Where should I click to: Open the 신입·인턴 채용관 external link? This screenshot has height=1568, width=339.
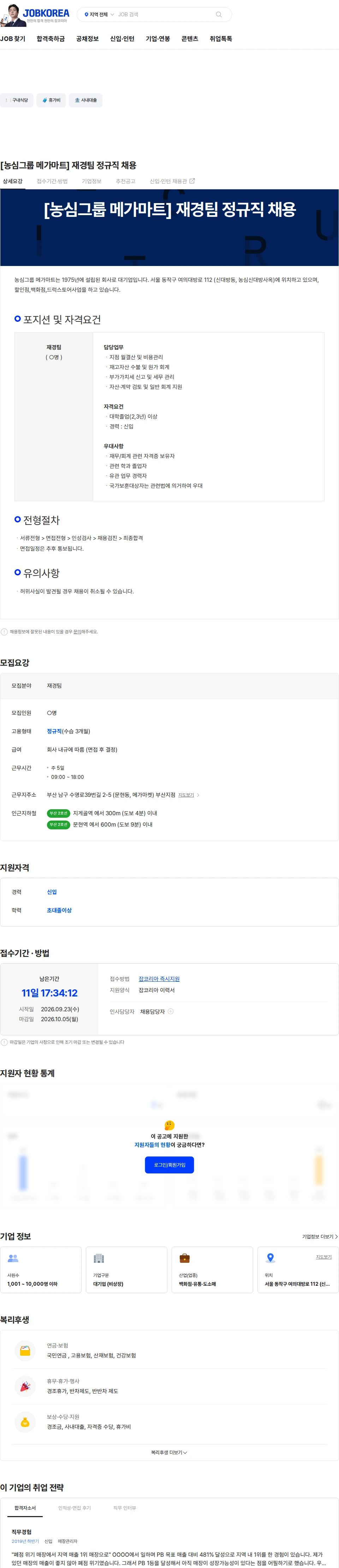click(172, 181)
